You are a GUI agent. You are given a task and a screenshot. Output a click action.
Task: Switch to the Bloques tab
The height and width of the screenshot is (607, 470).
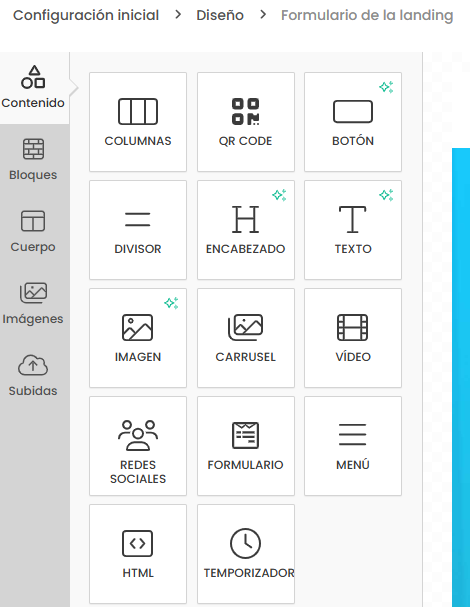point(33,160)
